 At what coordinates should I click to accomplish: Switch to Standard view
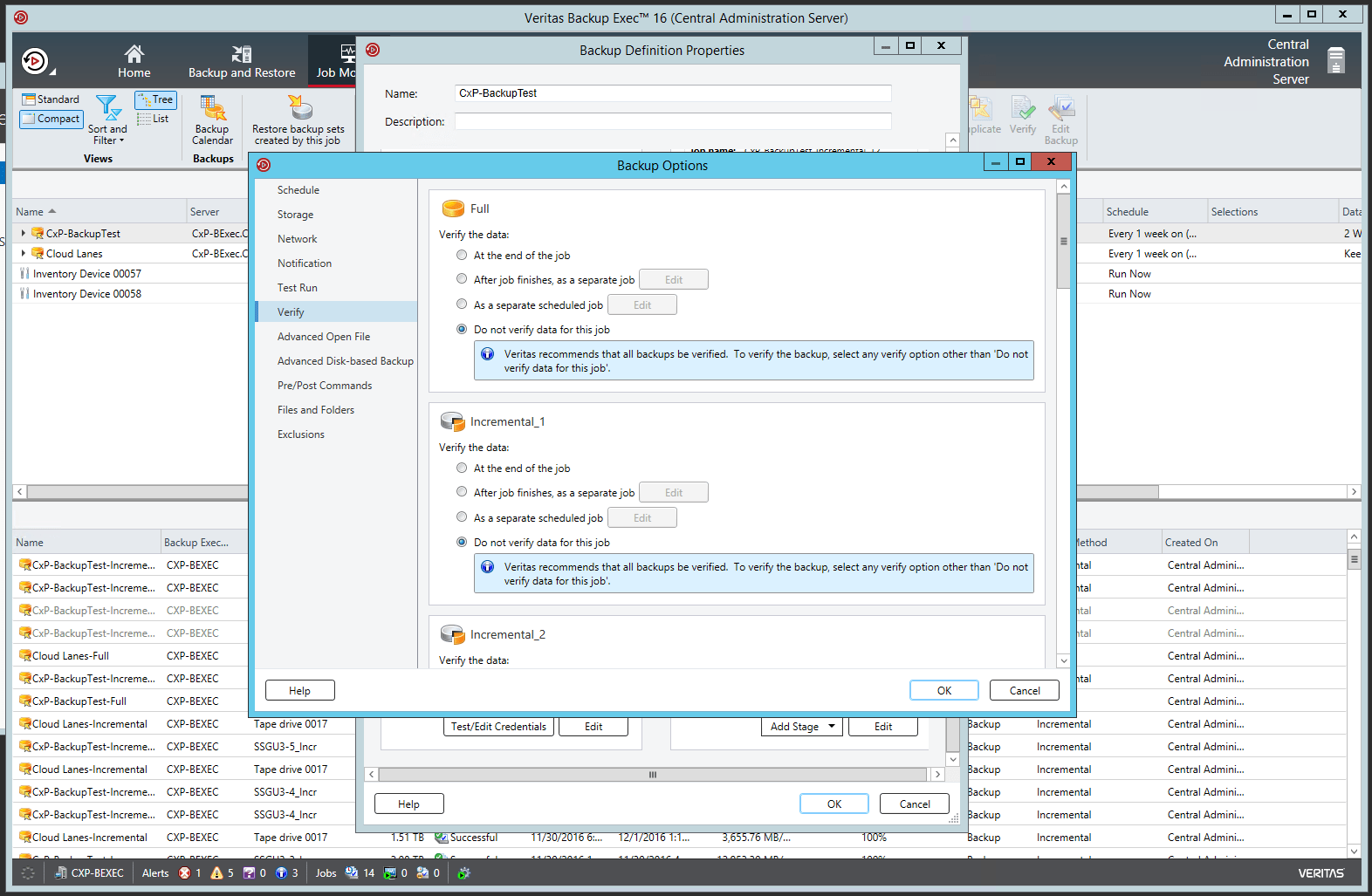point(51,99)
